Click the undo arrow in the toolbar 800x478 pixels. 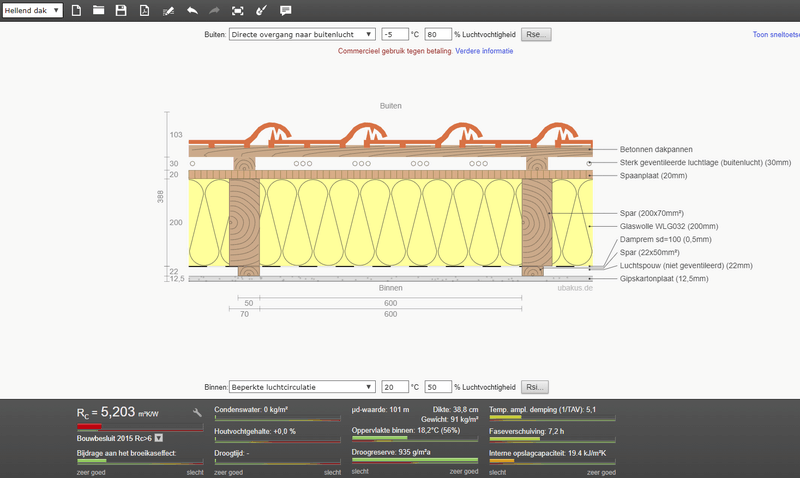[x=191, y=10]
